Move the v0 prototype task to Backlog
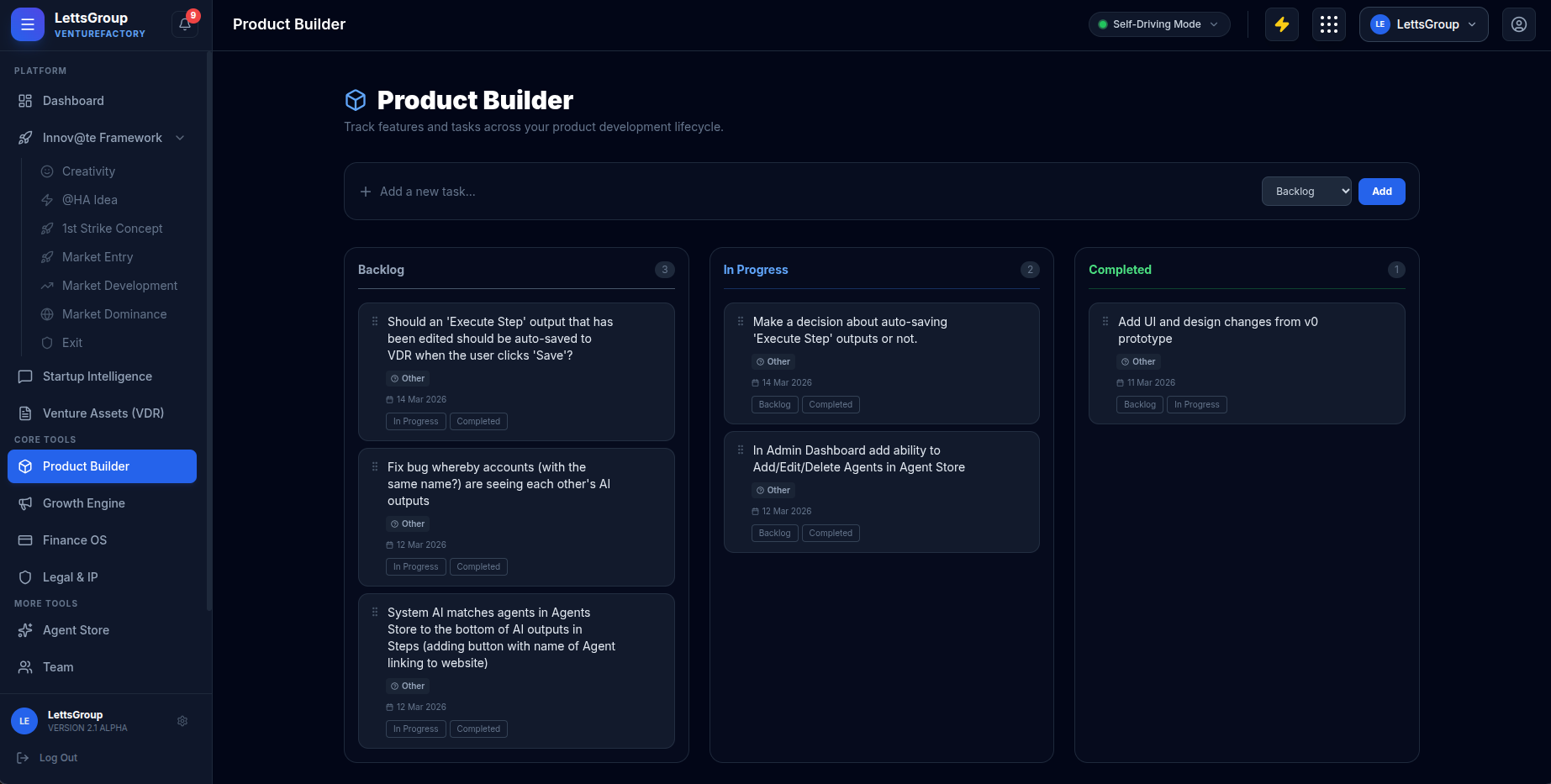Image resolution: width=1551 pixels, height=784 pixels. pyautogui.click(x=1139, y=405)
